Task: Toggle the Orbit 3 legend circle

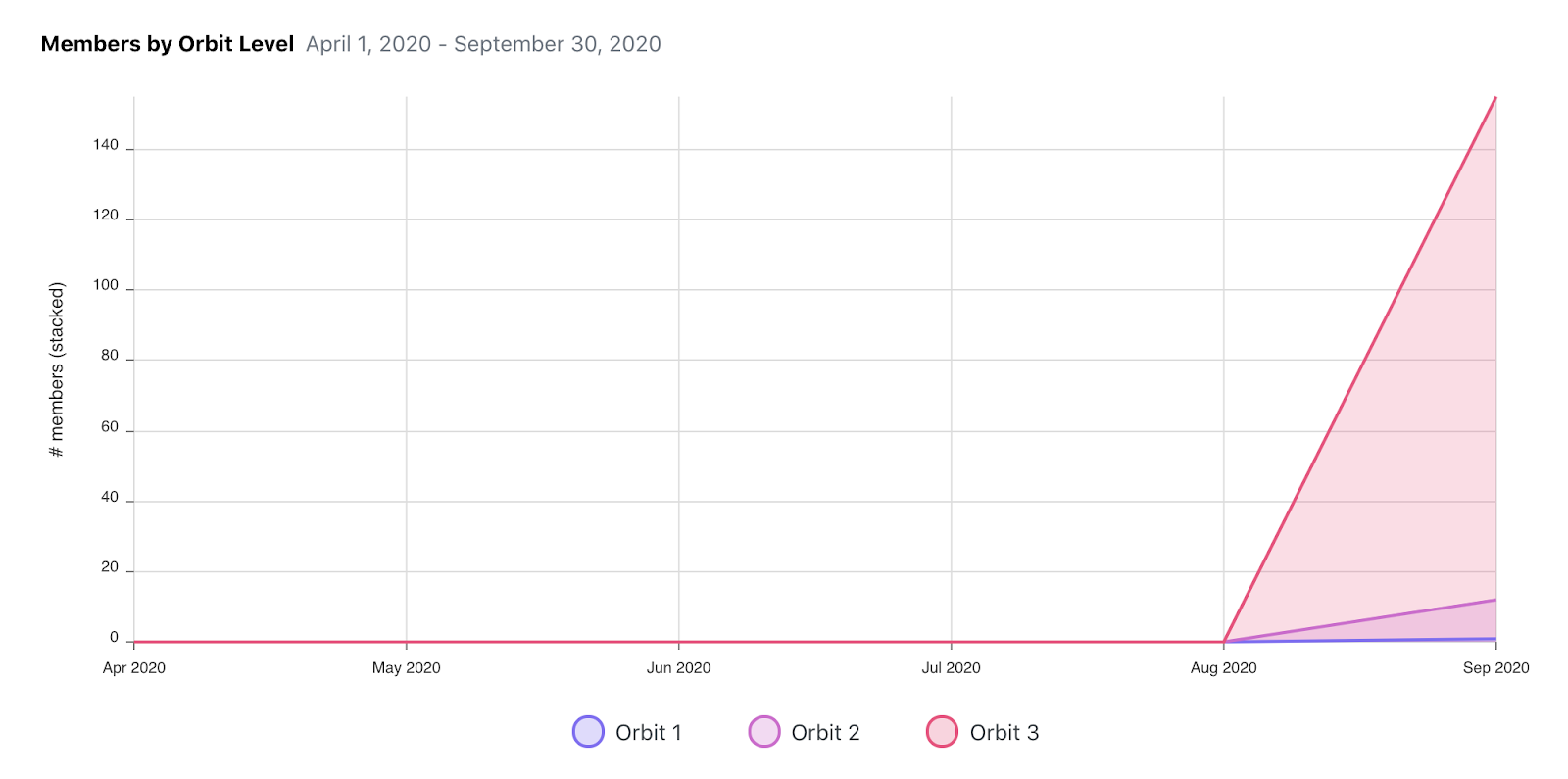Action: point(942,732)
